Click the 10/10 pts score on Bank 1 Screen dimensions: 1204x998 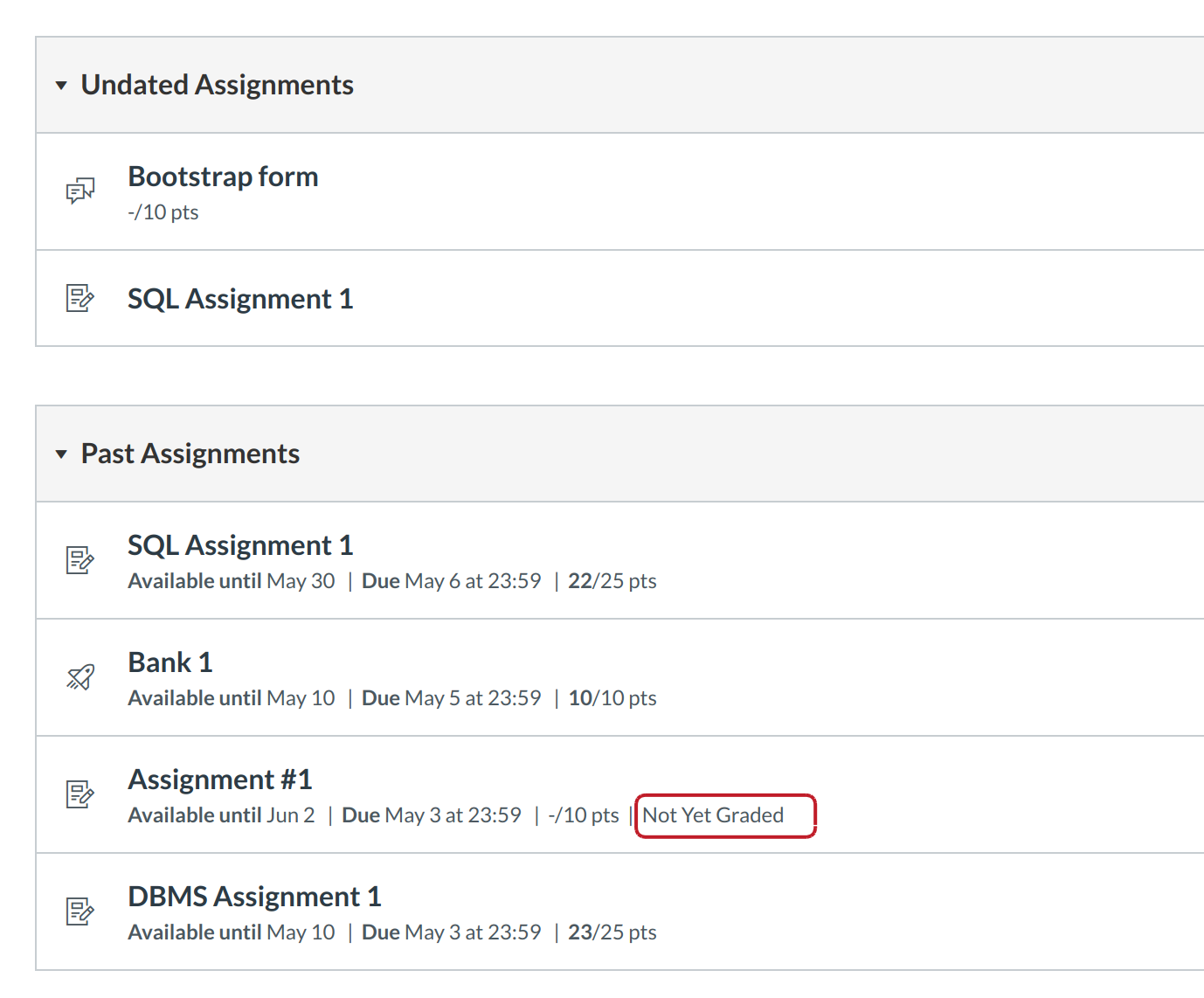612,698
